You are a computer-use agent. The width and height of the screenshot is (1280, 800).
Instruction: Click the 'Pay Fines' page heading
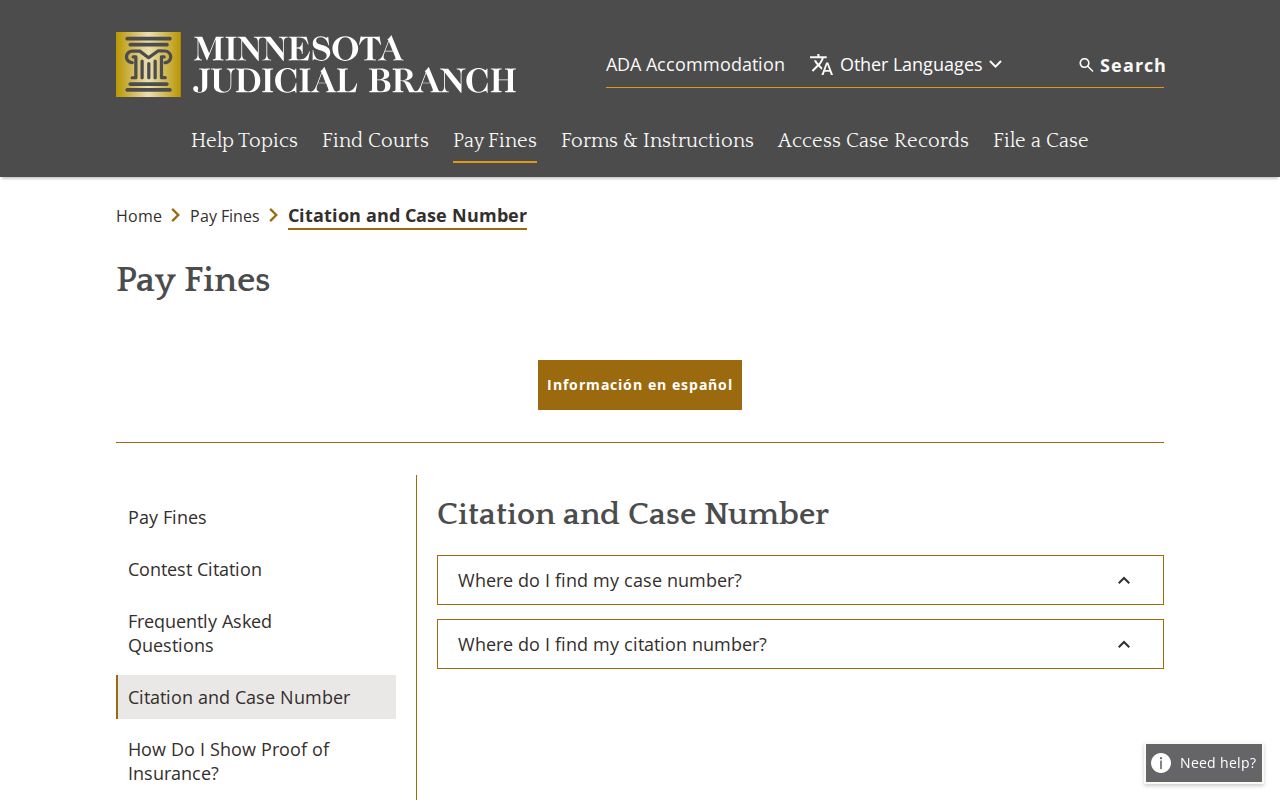[x=193, y=280]
